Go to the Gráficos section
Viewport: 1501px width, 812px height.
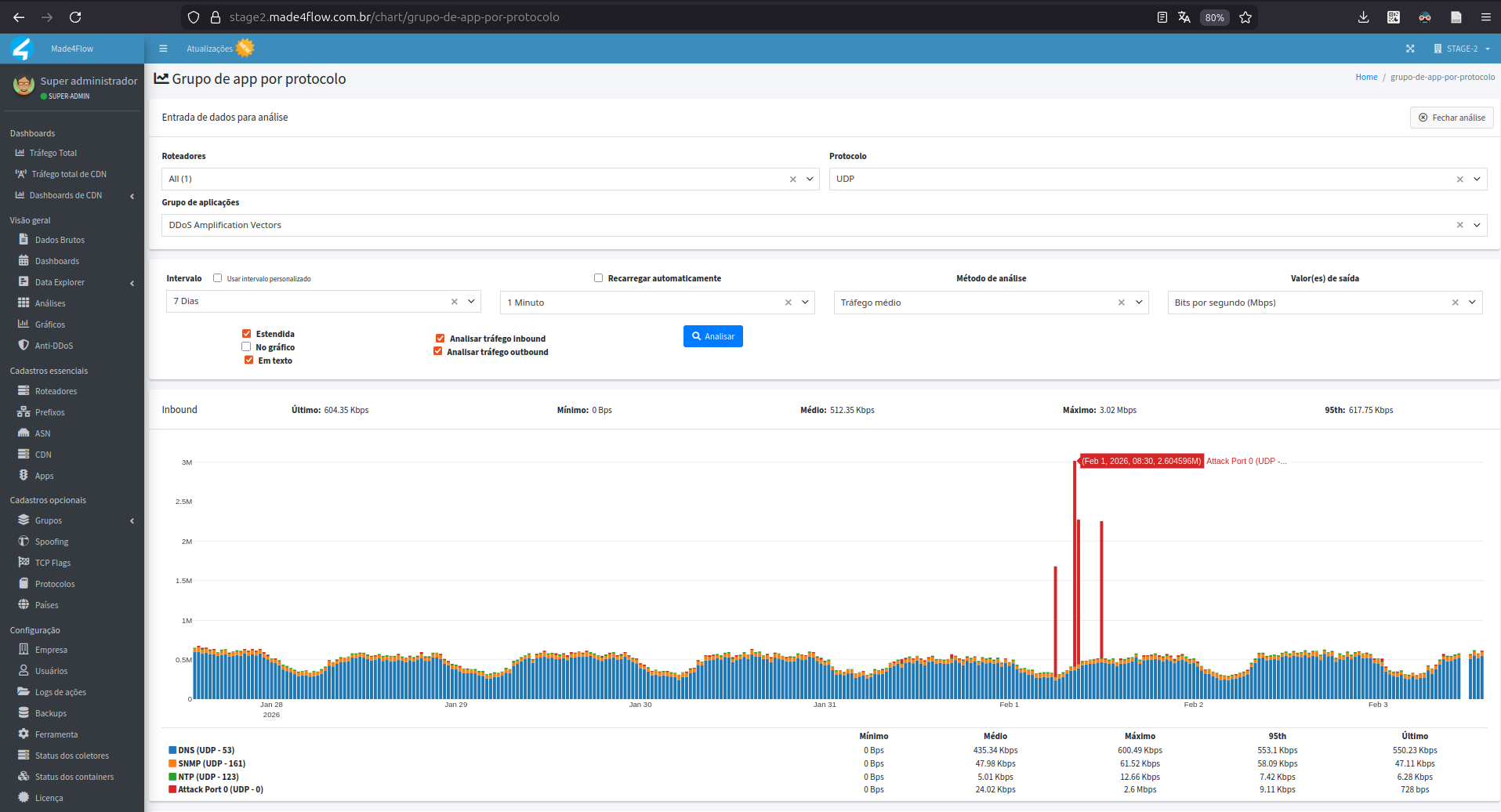[49, 324]
